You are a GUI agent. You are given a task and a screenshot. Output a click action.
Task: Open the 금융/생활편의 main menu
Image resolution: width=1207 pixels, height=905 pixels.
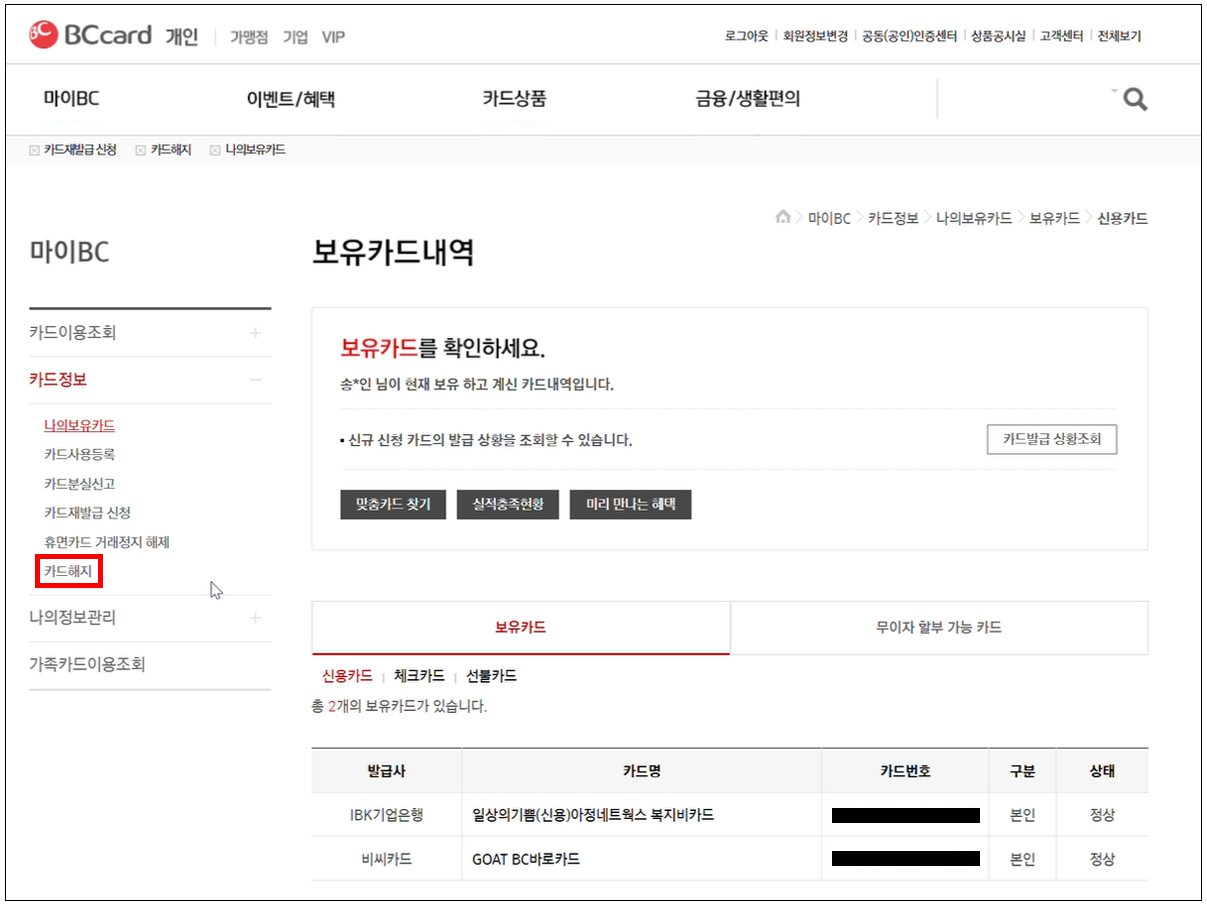(748, 99)
